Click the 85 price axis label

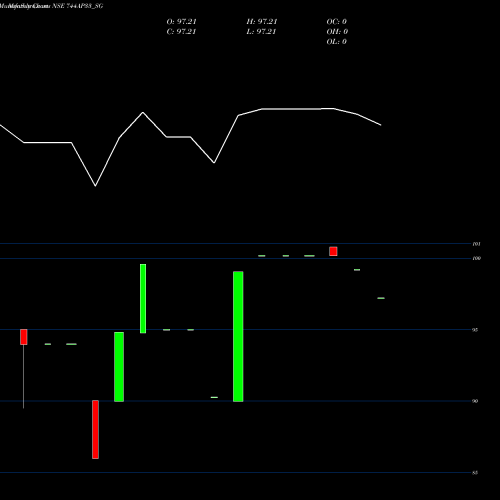click(x=475, y=473)
